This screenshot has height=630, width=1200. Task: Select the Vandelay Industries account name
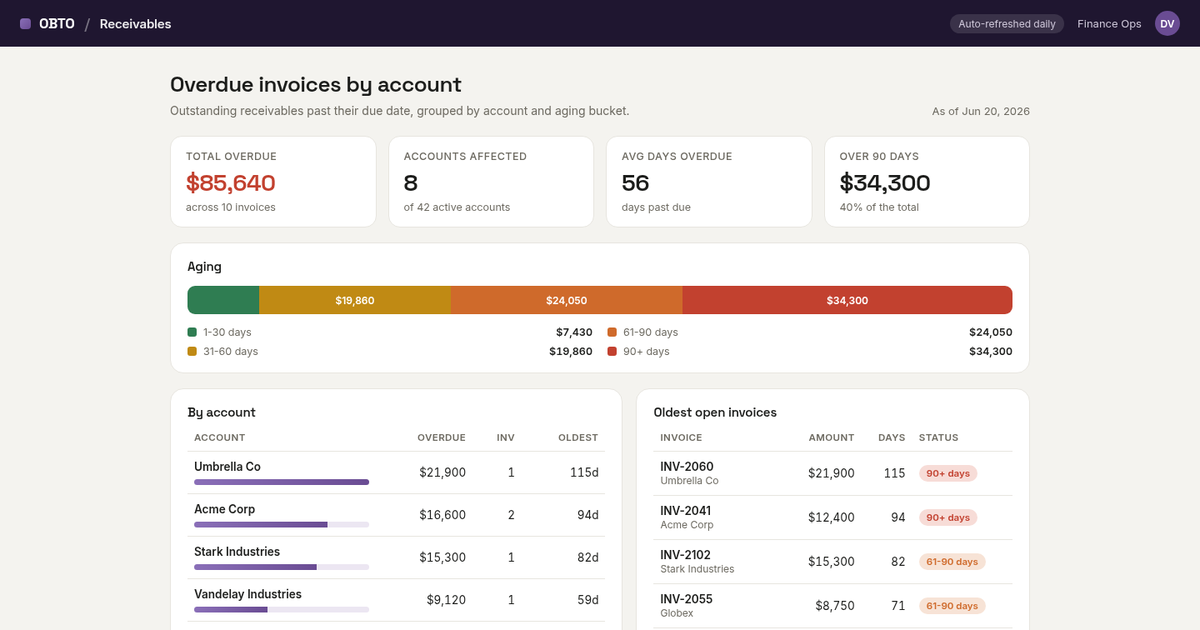tap(248, 594)
